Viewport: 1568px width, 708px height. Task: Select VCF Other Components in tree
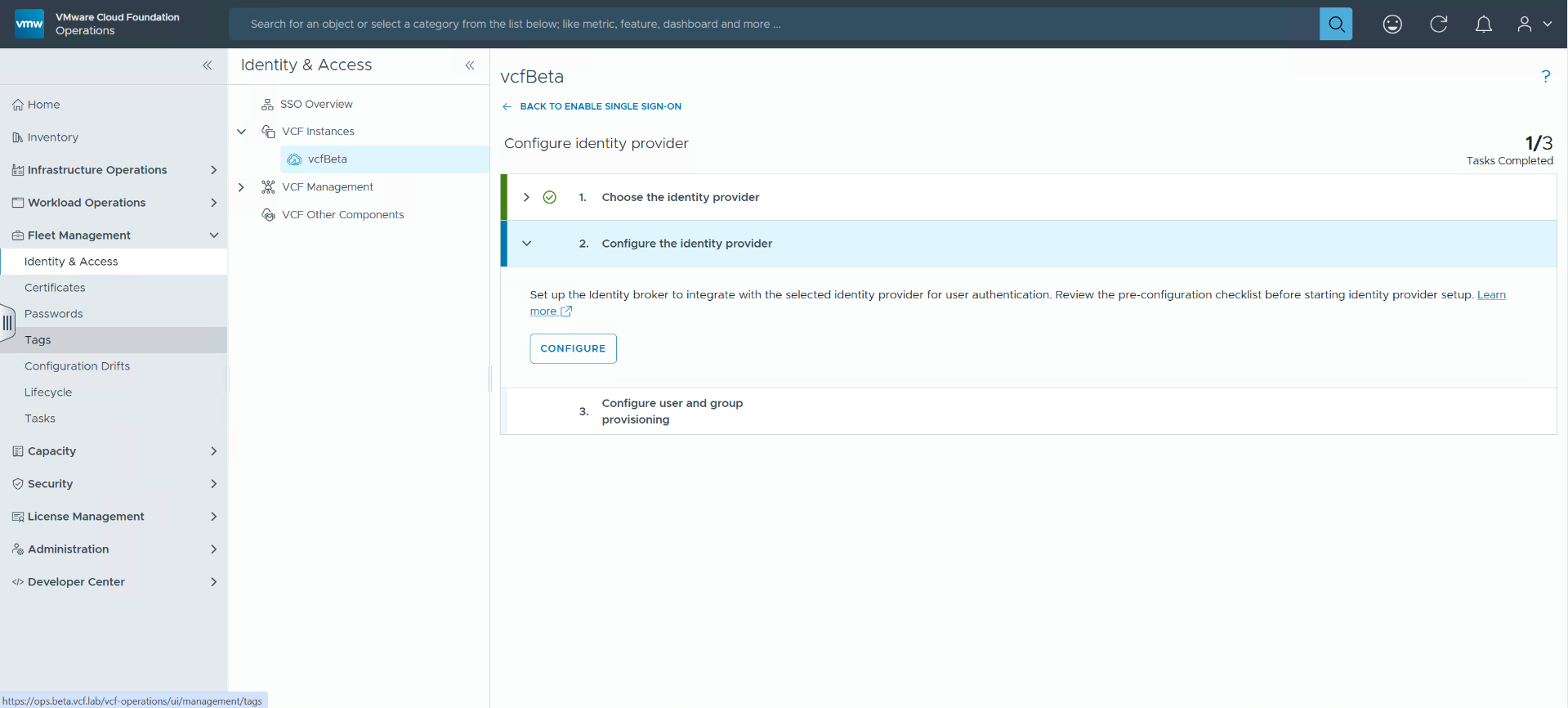pyautogui.click(x=343, y=215)
